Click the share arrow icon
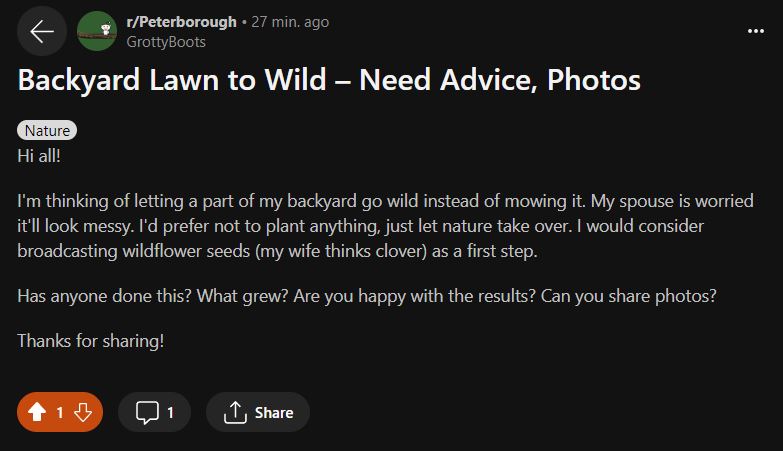The height and width of the screenshot is (451, 783). coord(236,412)
